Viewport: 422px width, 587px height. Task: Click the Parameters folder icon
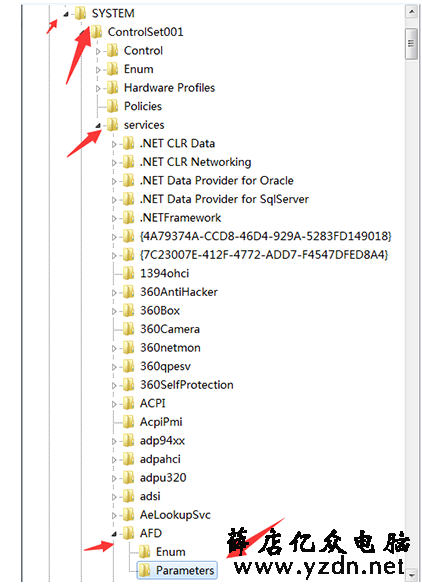[145, 571]
